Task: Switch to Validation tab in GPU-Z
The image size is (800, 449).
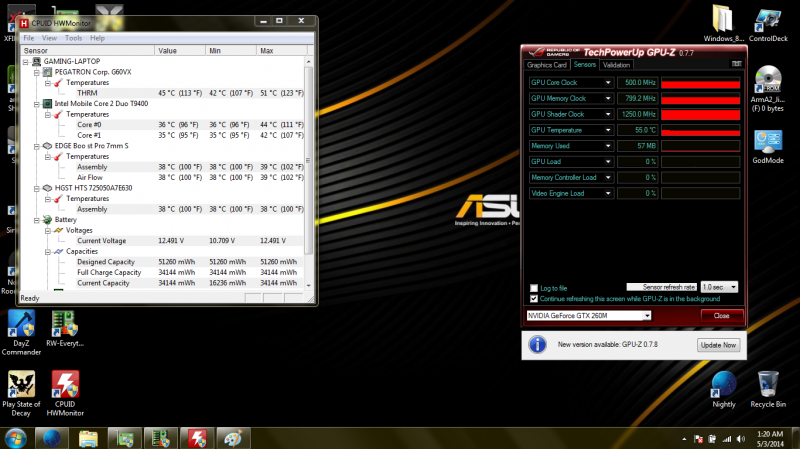Action: tap(616, 65)
